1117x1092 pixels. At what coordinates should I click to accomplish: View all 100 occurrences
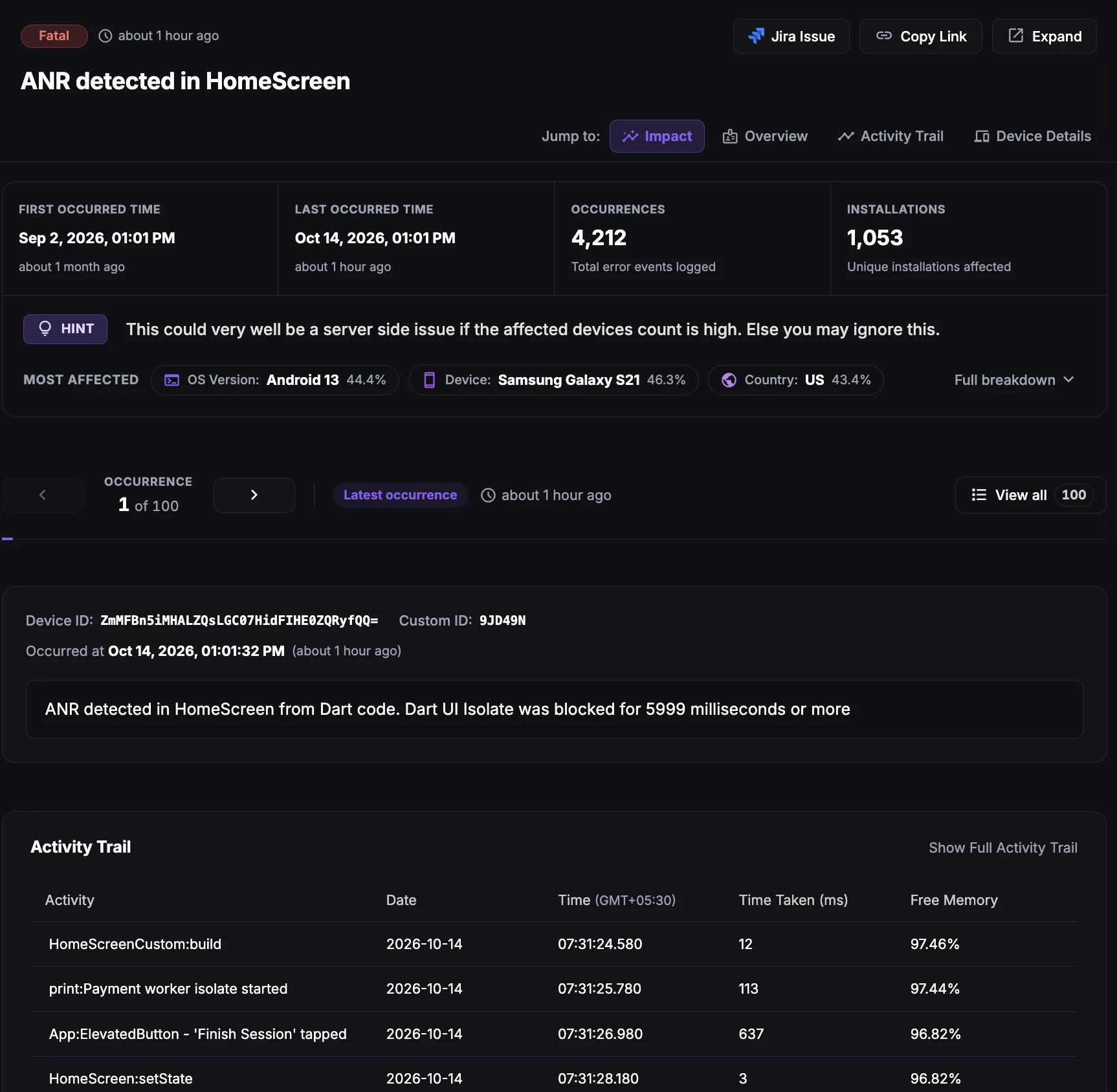pyautogui.click(x=1030, y=495)
